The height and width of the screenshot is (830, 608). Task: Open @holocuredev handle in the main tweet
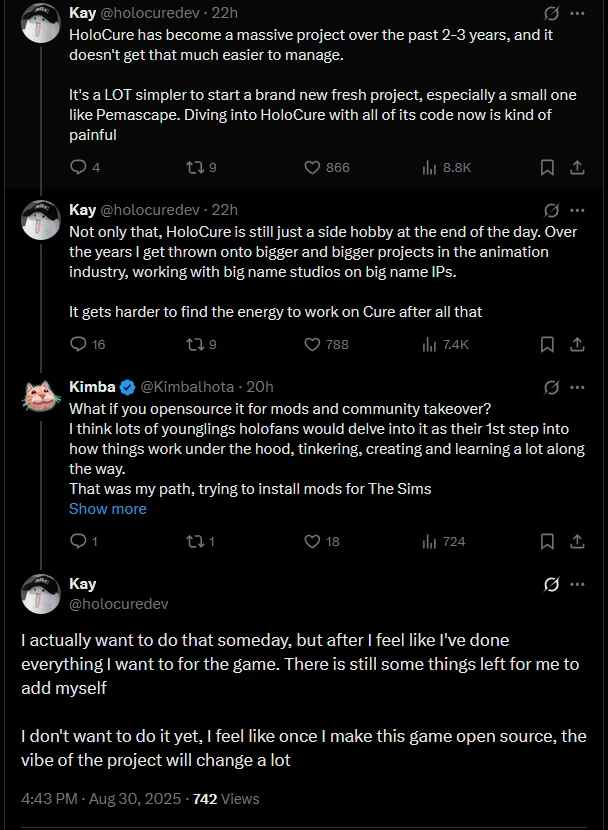pos(119,604)
